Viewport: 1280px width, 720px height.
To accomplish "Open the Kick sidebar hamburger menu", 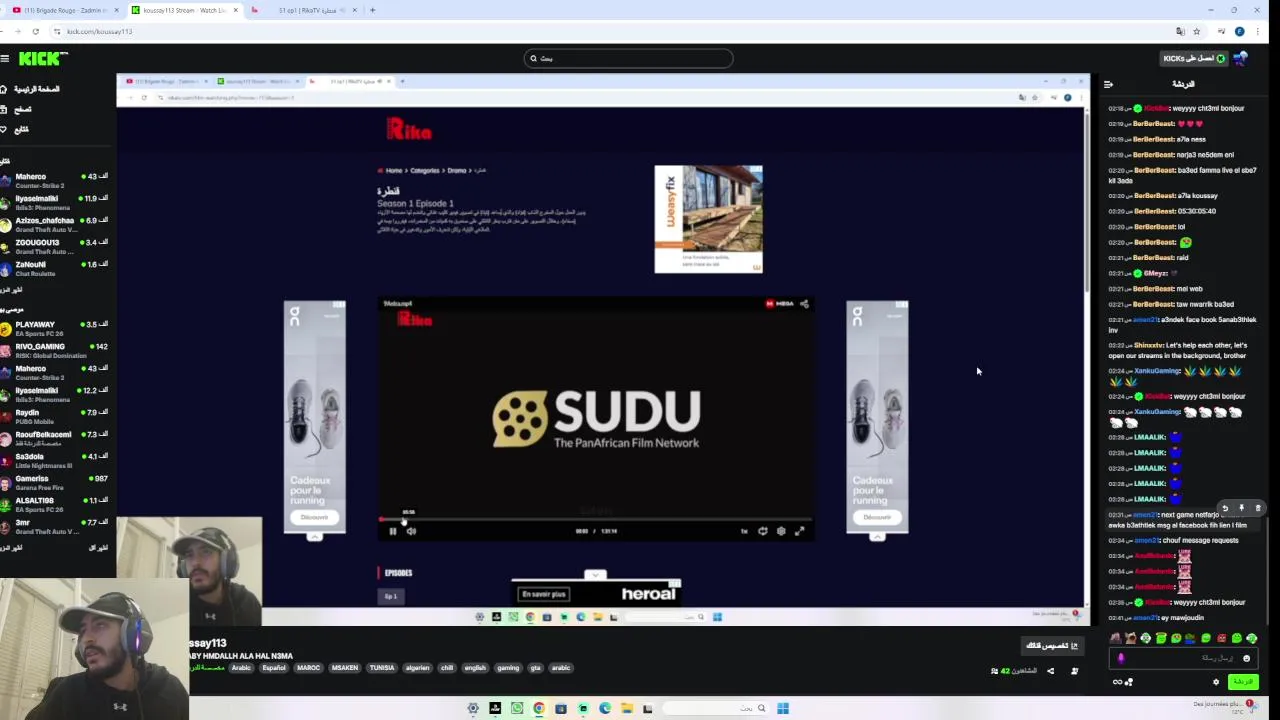I will pyautogui.click(x=5, y=59).
